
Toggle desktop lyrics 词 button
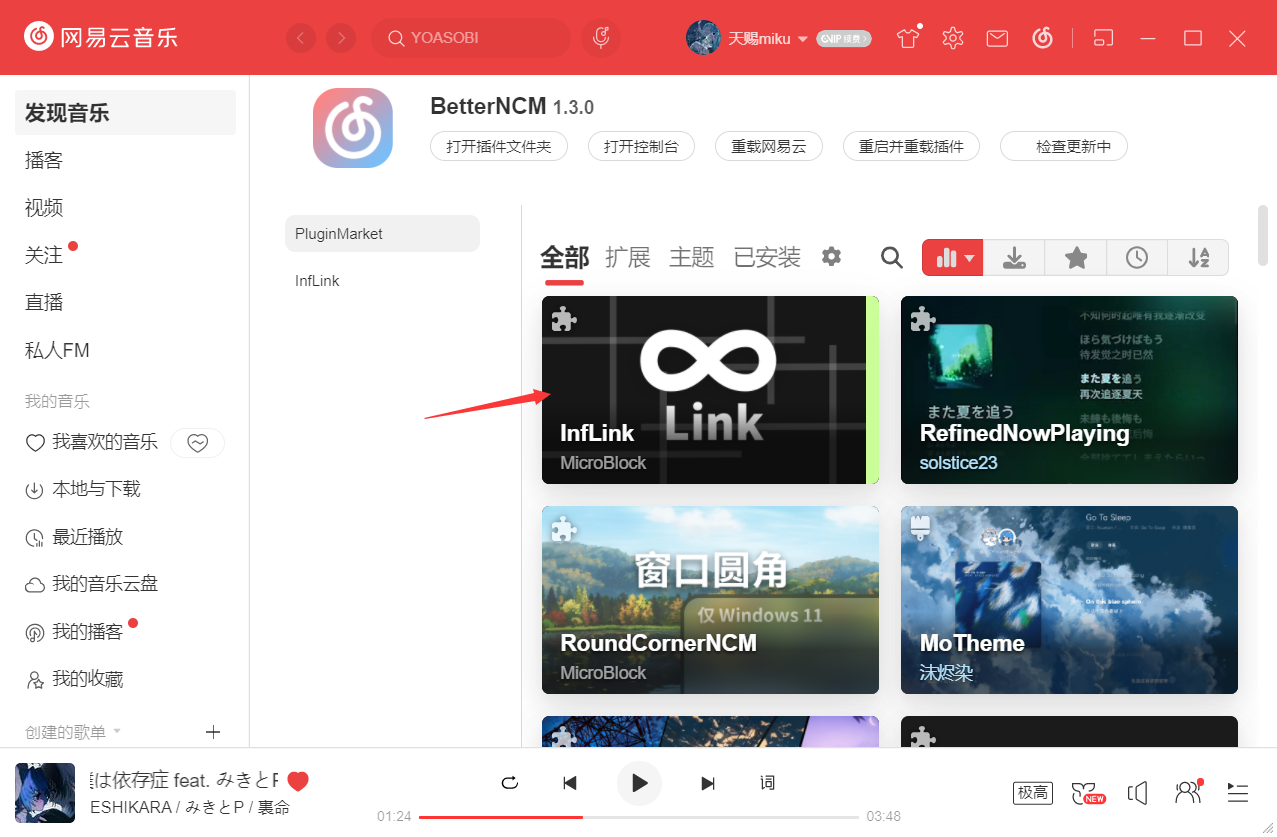768,783
